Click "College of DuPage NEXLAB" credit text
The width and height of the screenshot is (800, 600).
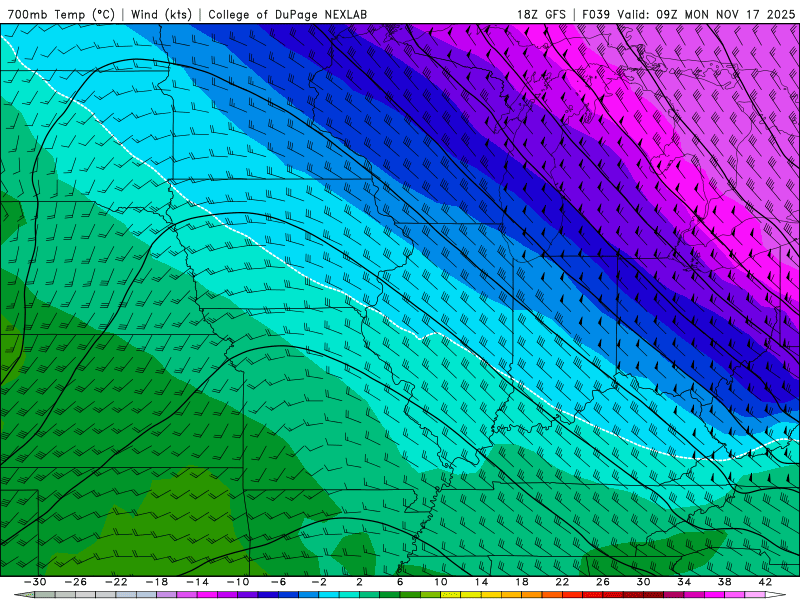pyautogui.click(x=288, y=14)
